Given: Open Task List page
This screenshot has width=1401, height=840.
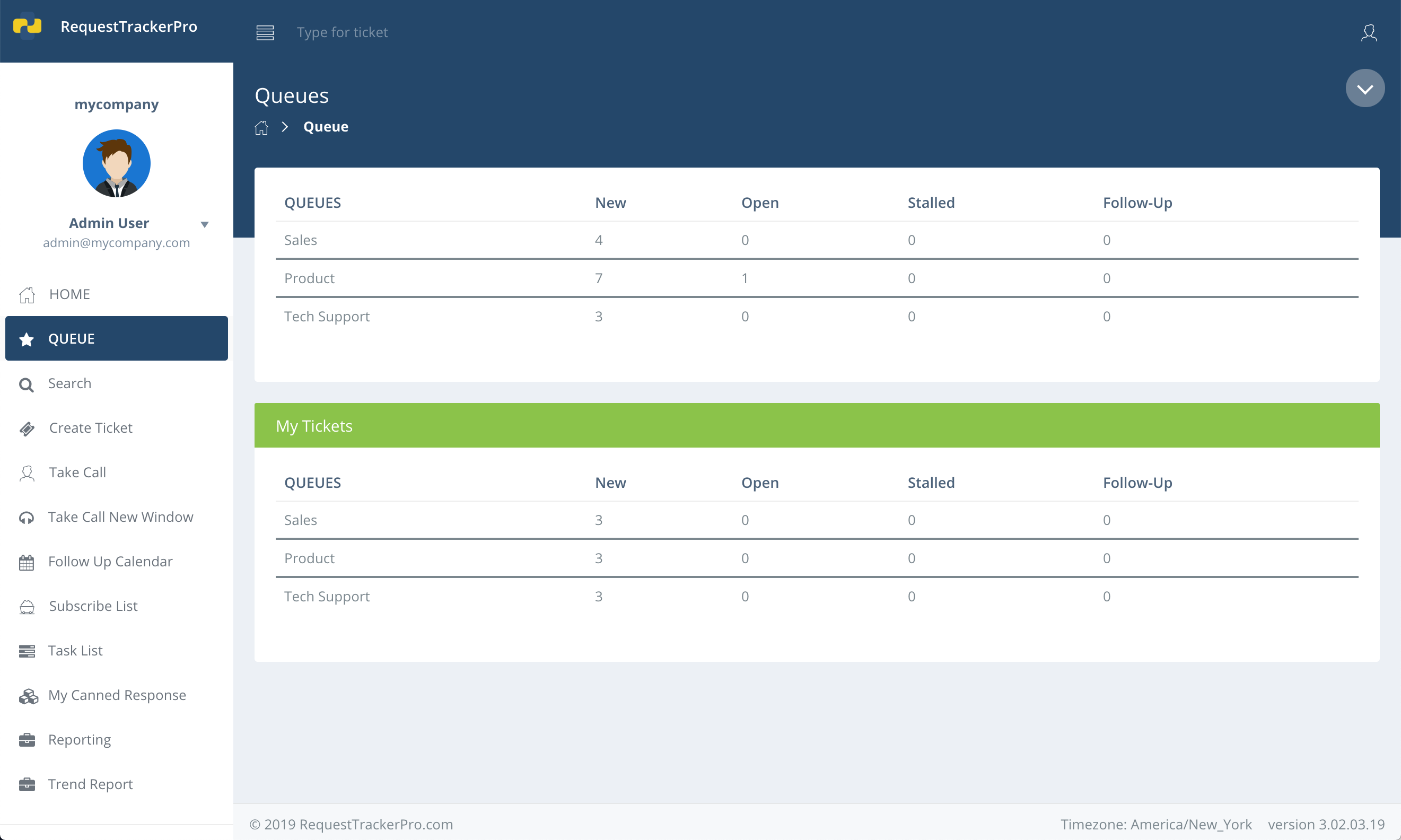Looking at the screenshot, I should pos(117,650).
